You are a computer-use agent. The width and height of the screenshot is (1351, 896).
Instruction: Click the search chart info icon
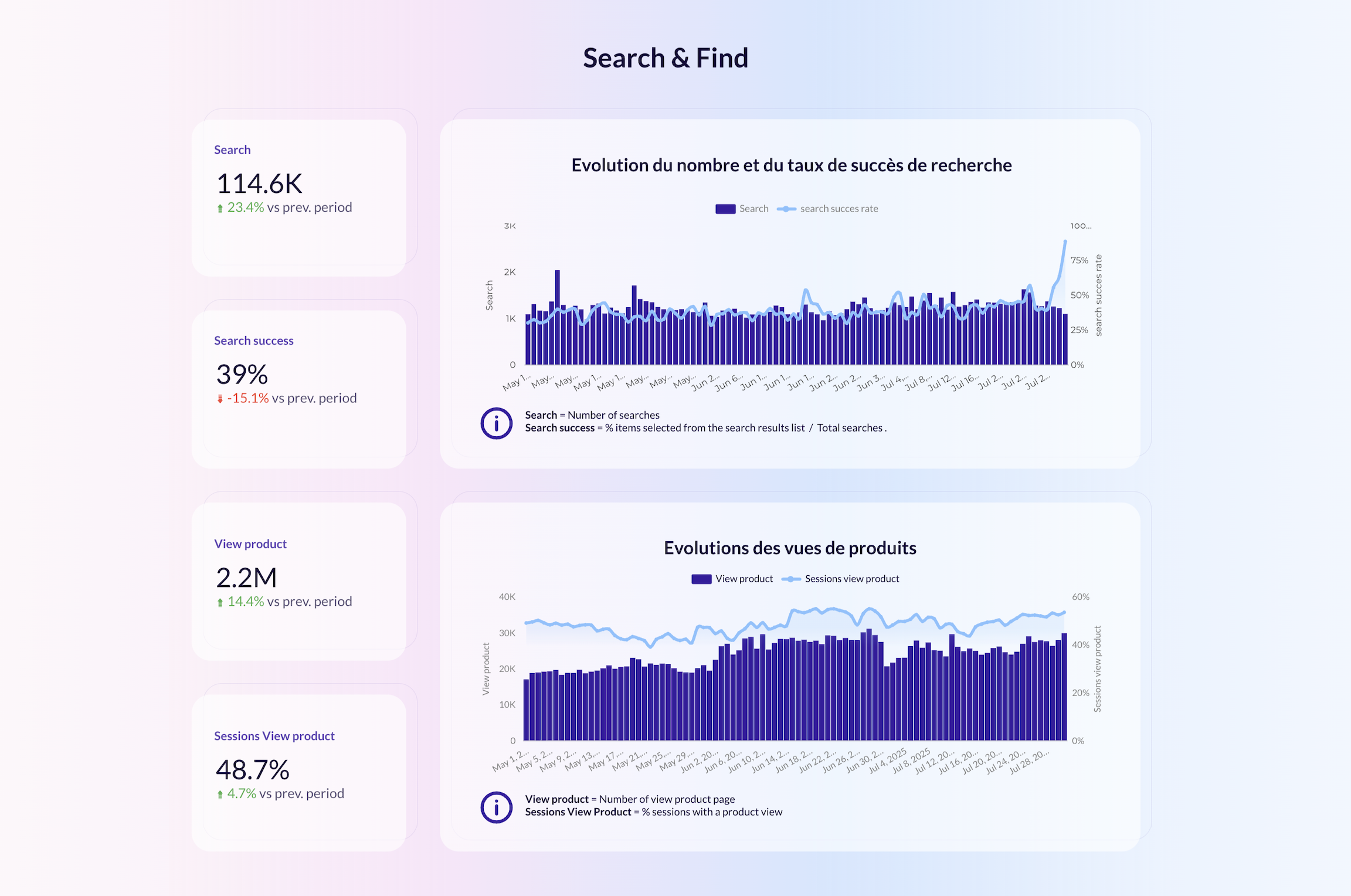[496, 423]
